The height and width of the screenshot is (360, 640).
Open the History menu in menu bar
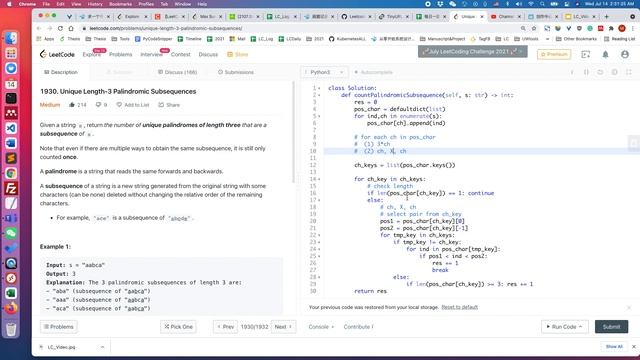point(95,4)
